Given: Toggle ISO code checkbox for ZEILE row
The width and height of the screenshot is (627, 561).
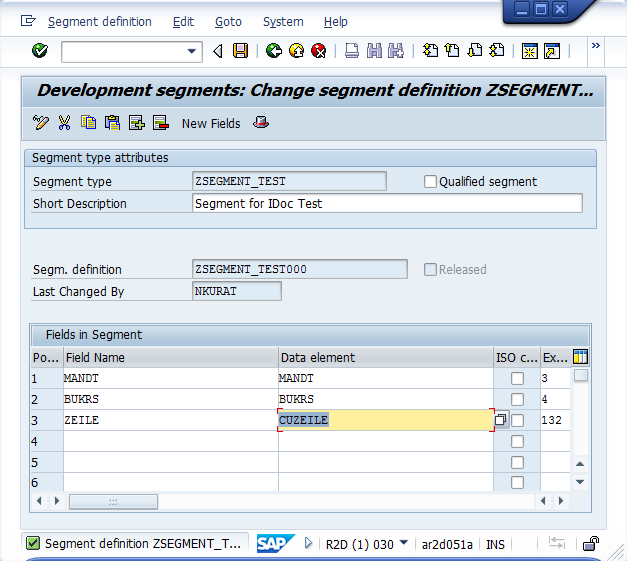Looking at the screenshot, I should click(x=517, y=420).
